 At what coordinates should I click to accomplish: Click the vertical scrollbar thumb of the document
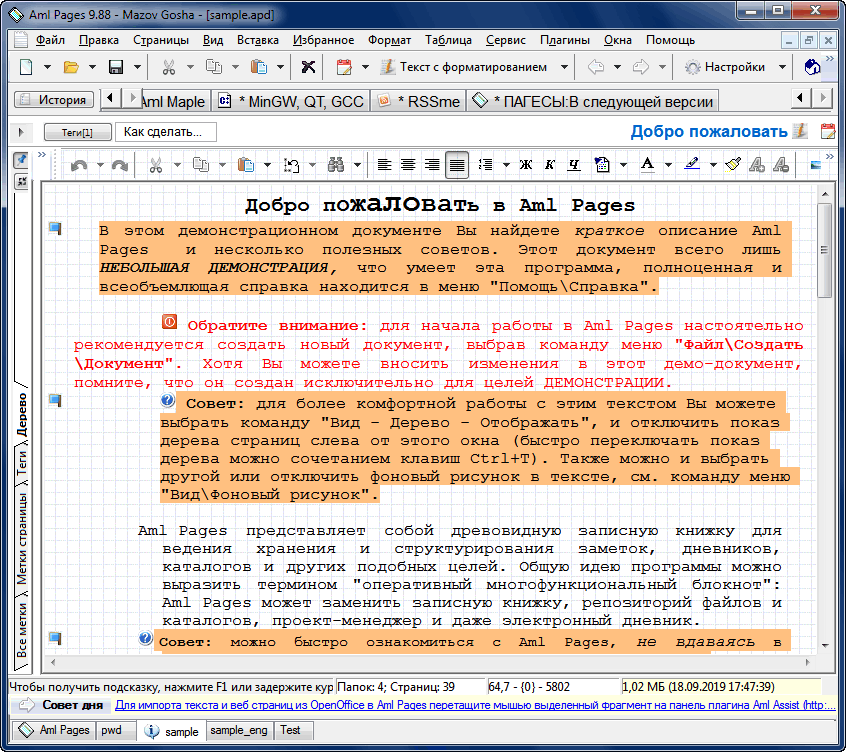[x=824, y=250]
